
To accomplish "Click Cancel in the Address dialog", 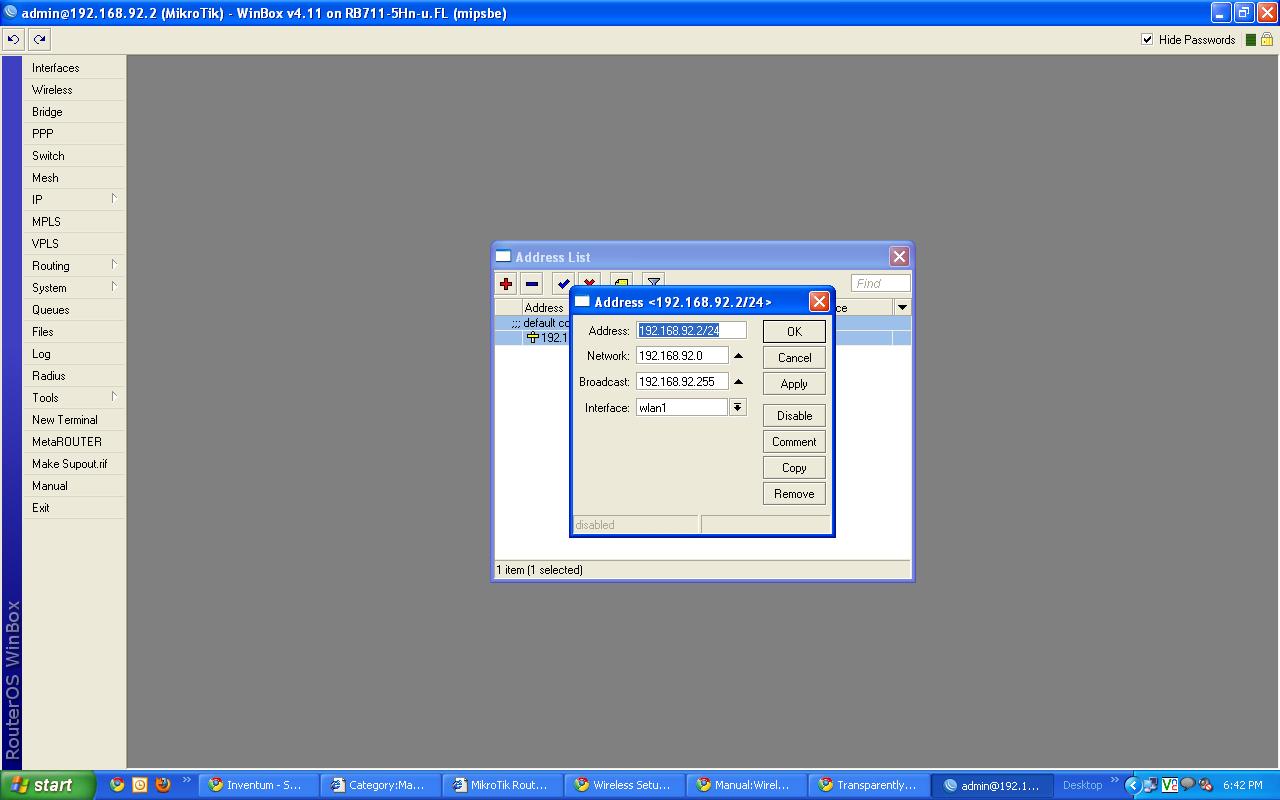I will click(x=794, y=357).
